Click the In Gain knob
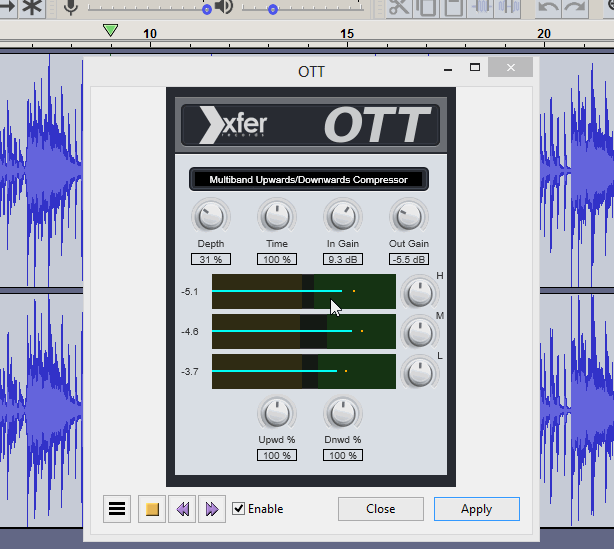This screenshot has width=614, height=549. (x=343, y=217)
